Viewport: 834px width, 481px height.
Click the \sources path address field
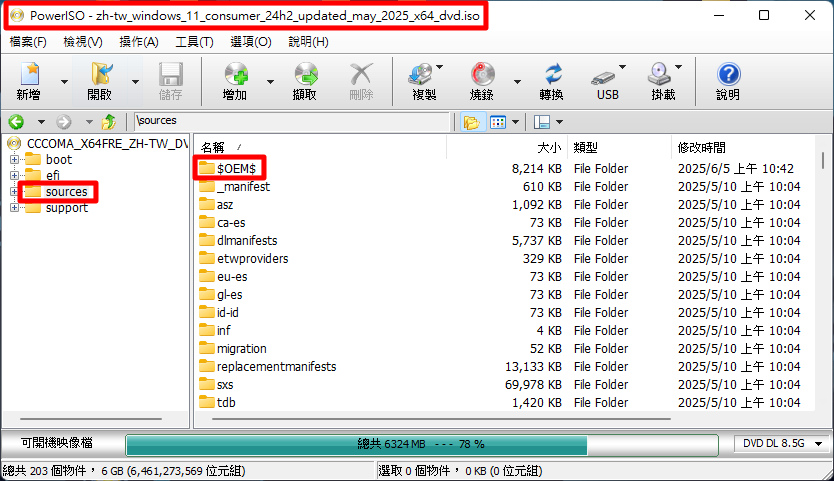point(291,121)
